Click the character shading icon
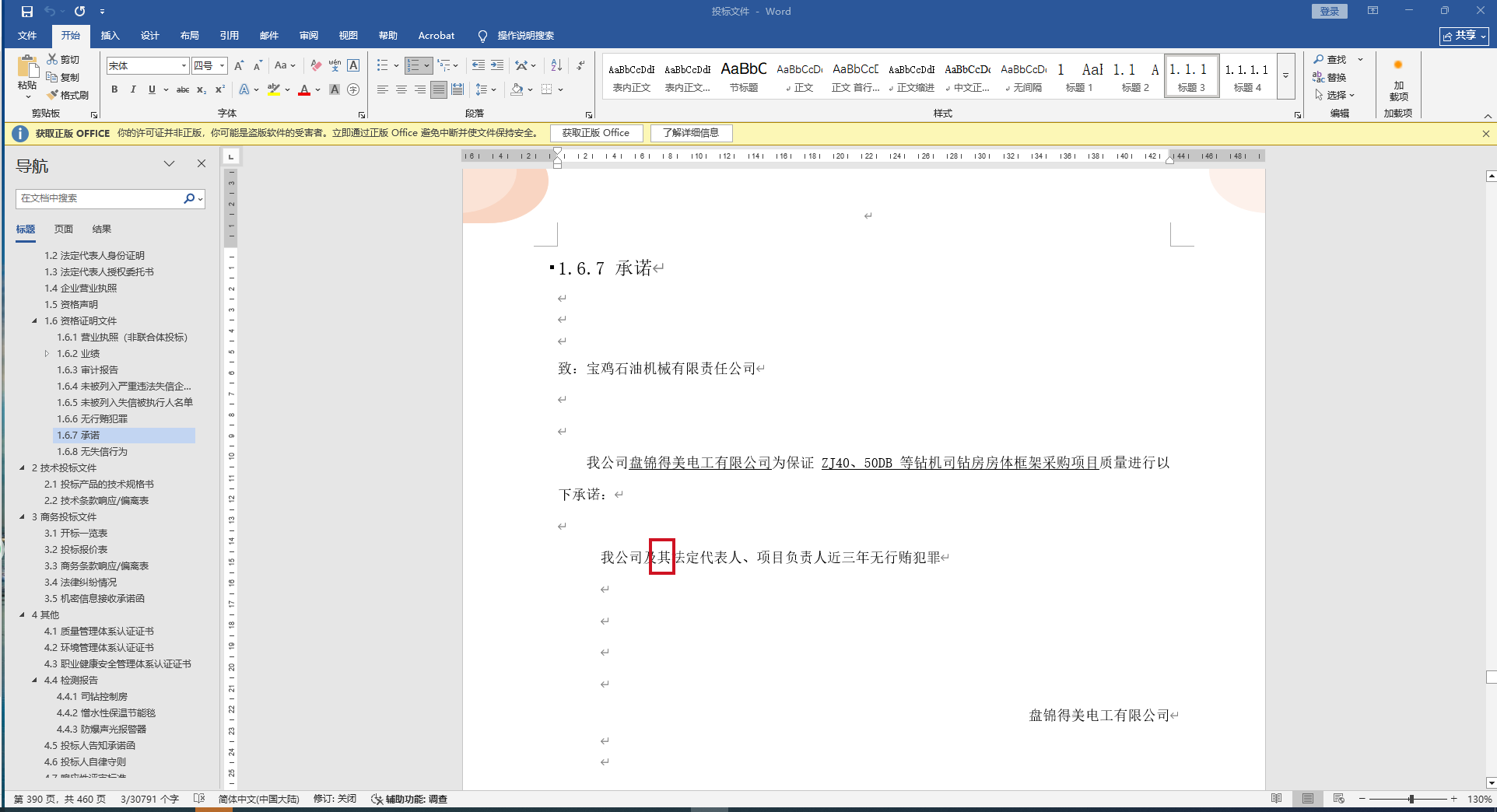 point(335,89)
